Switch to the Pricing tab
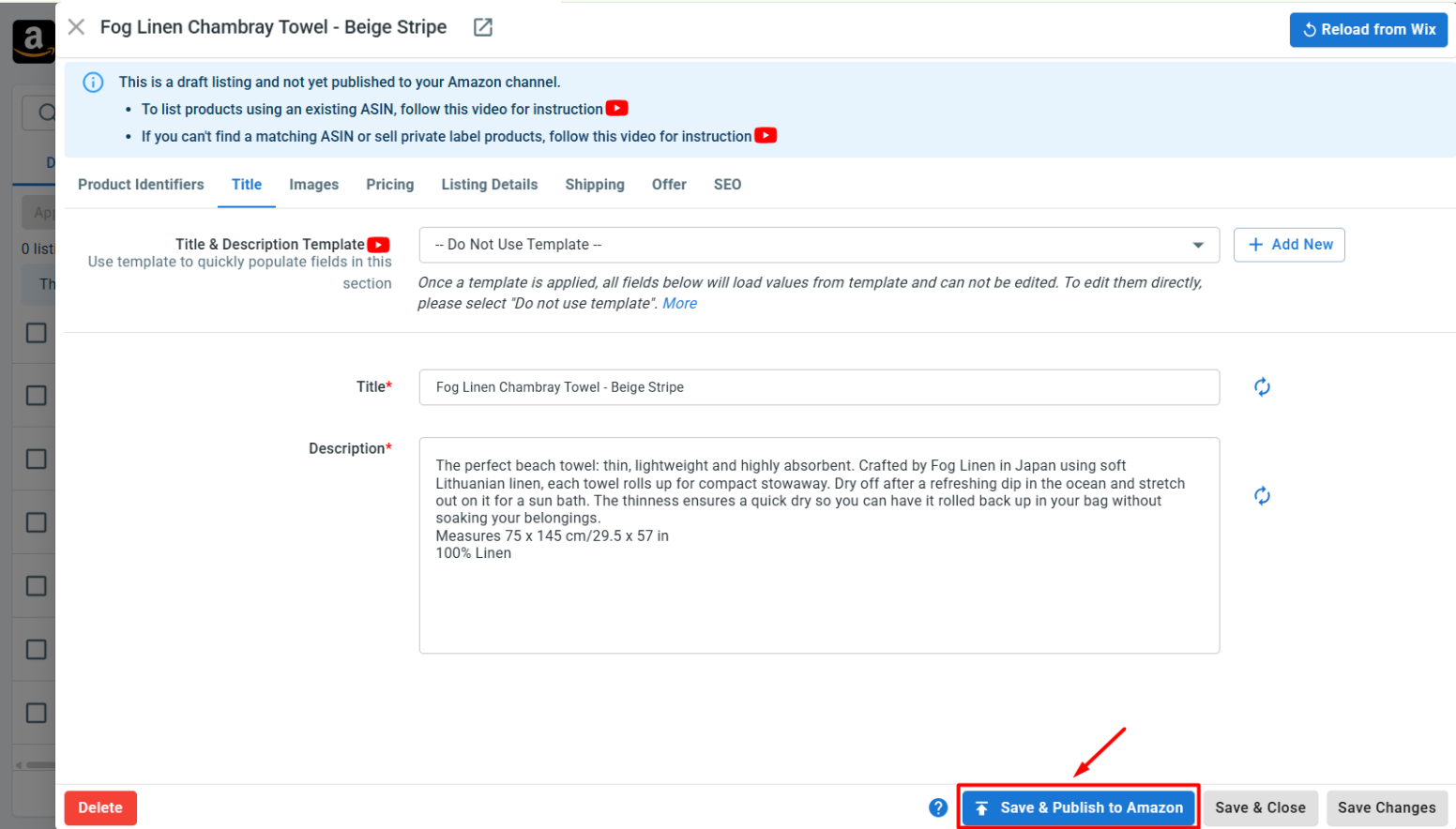 (x=390, y=185)
